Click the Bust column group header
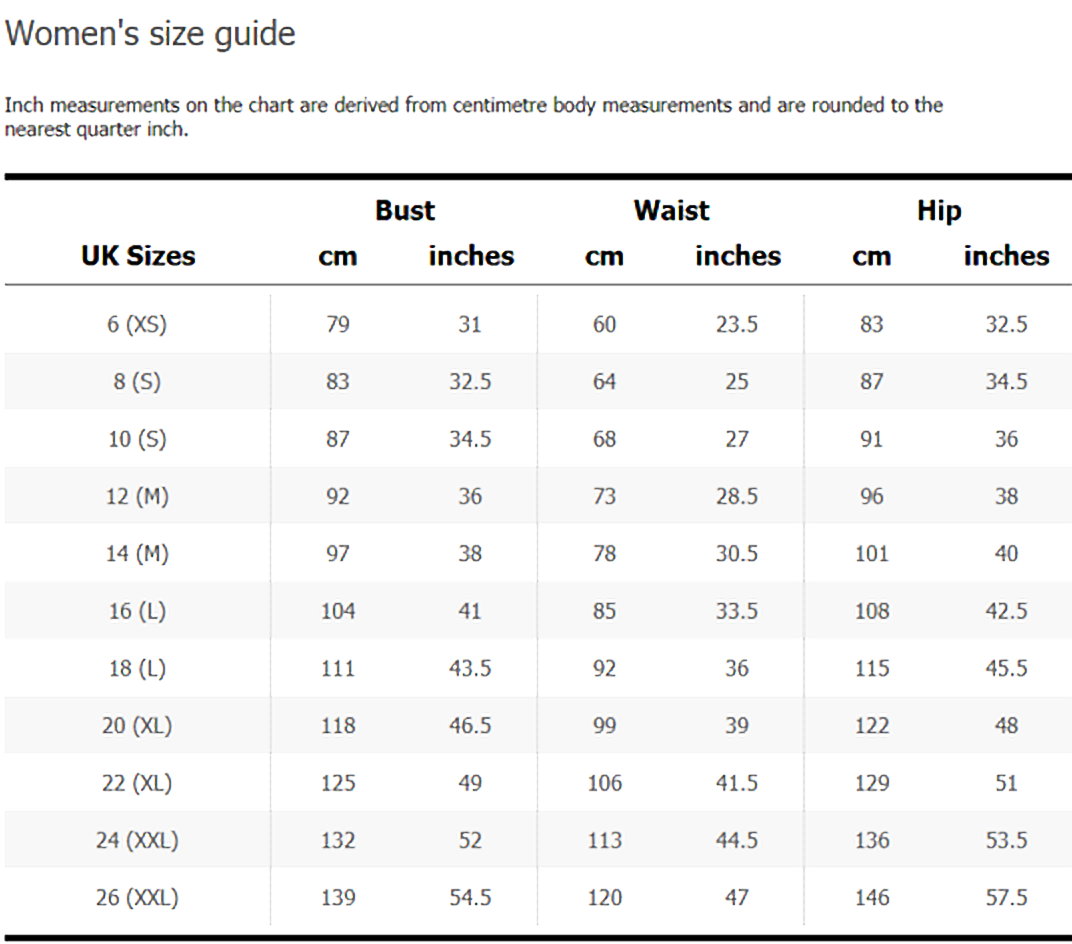Viewport: 1072px width, 944px height. pos(405,211)
